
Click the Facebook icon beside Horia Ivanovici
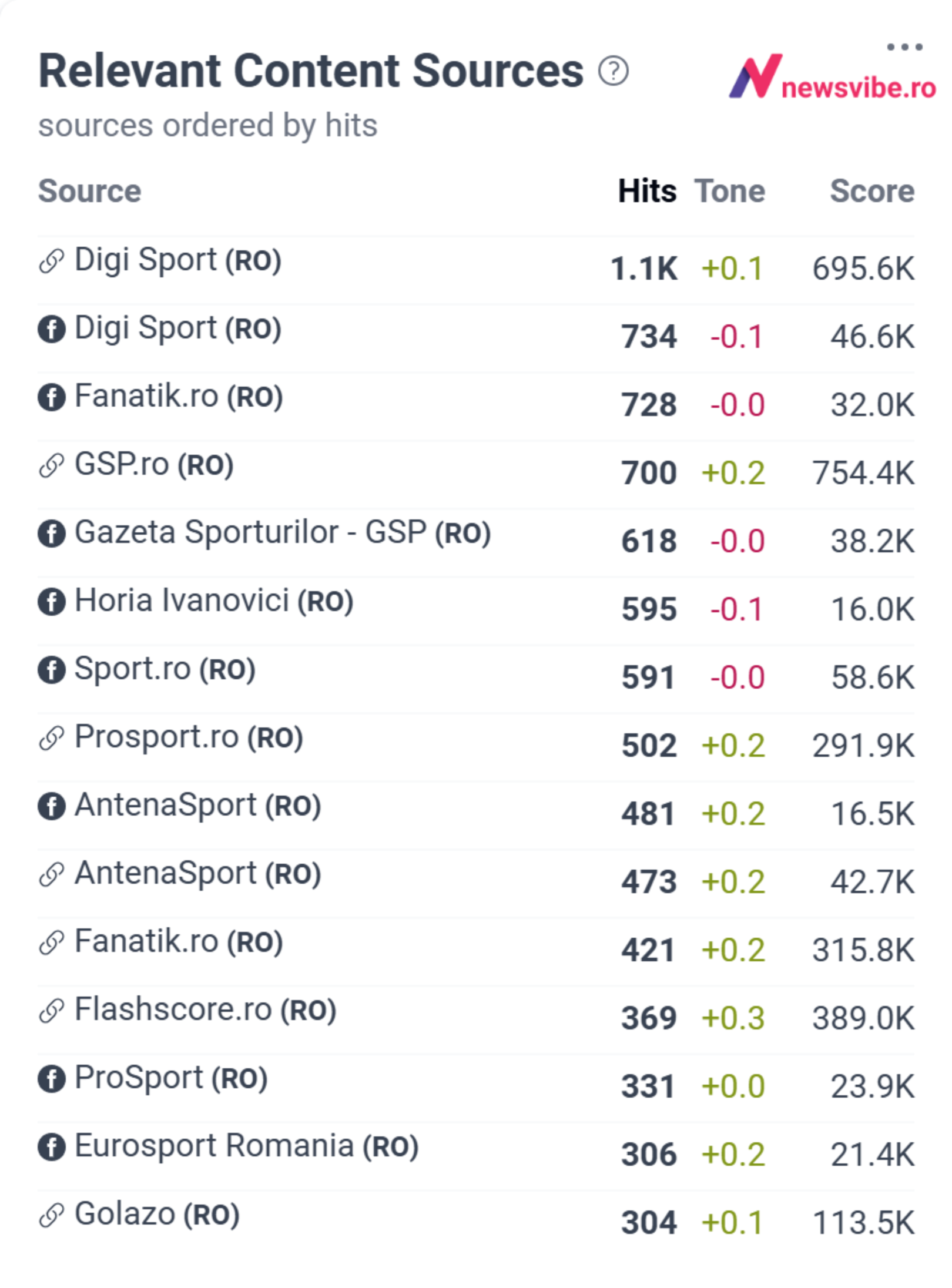[51, 602]
